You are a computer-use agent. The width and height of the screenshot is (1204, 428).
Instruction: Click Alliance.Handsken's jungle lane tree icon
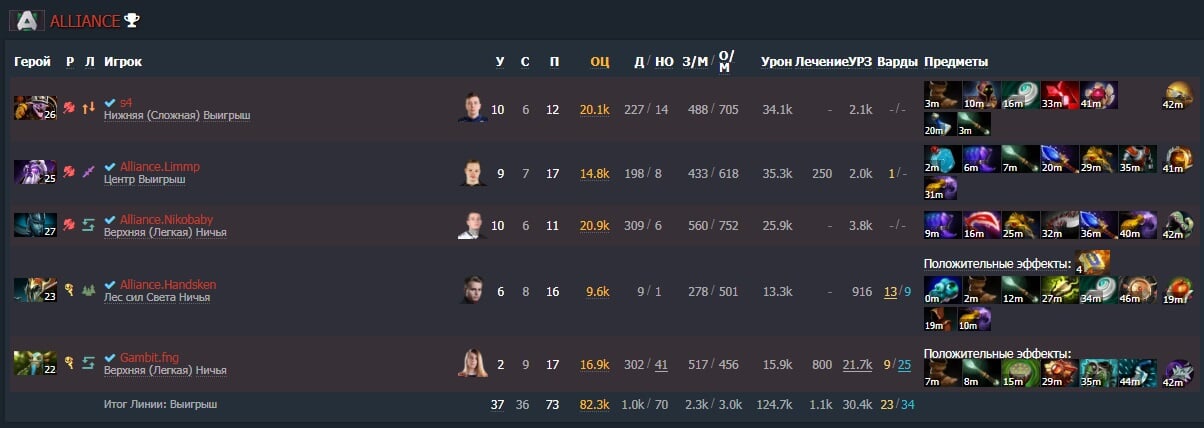pos(89,290)
